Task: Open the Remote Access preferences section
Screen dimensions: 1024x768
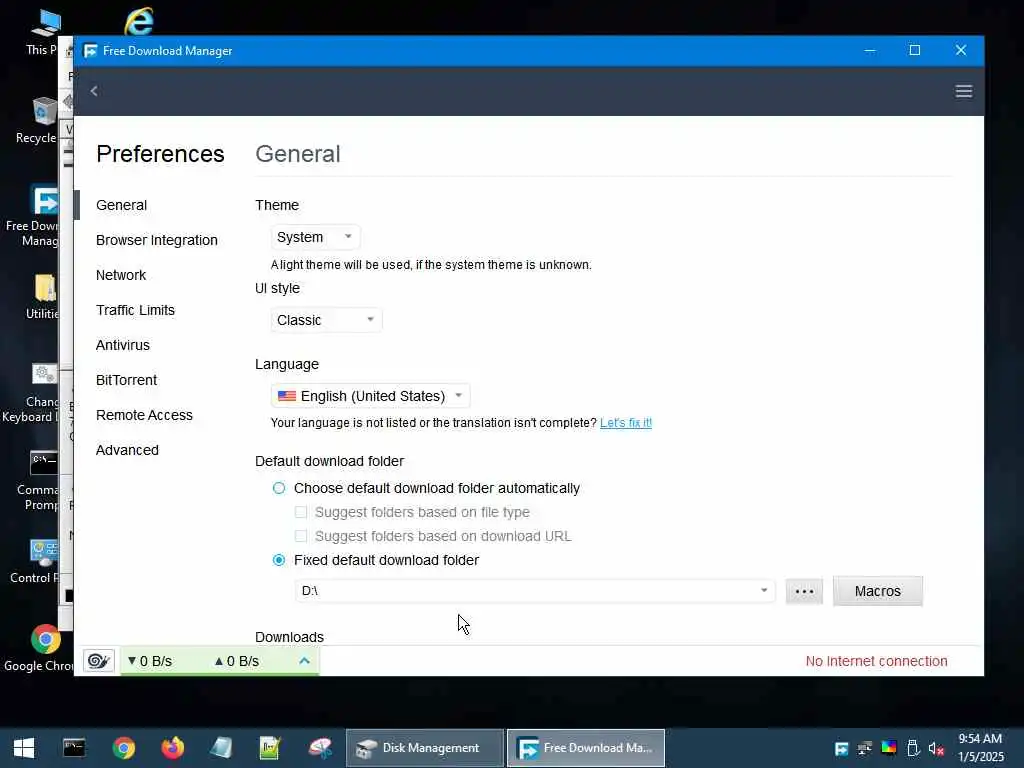Action: tap(144, 415)
